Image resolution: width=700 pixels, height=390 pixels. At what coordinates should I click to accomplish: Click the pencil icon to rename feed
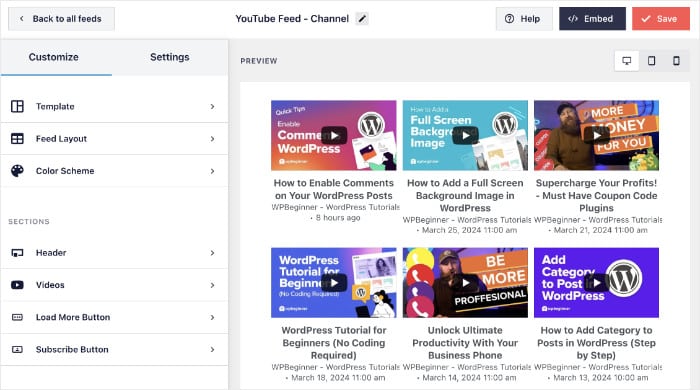pos(362,19)
